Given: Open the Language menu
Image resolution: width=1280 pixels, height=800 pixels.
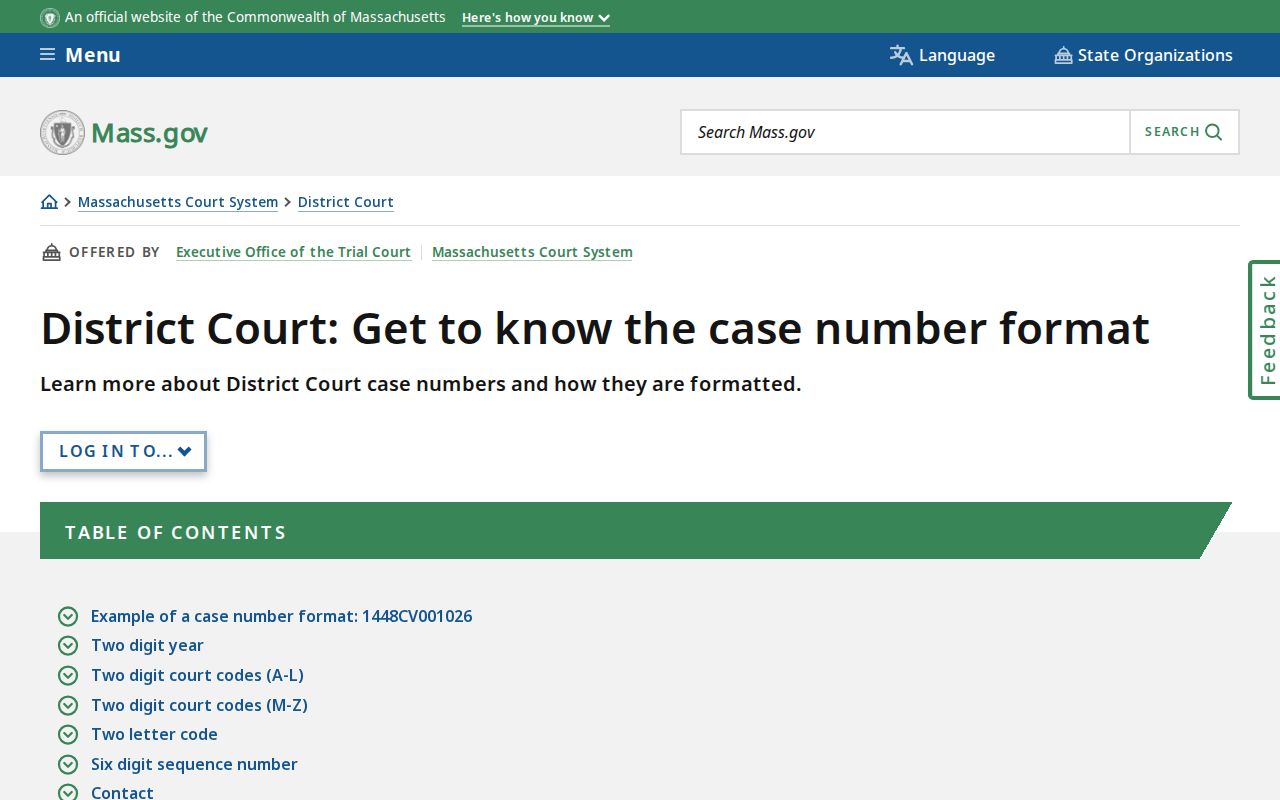Looking at the screenshot, I should point(942,55).
